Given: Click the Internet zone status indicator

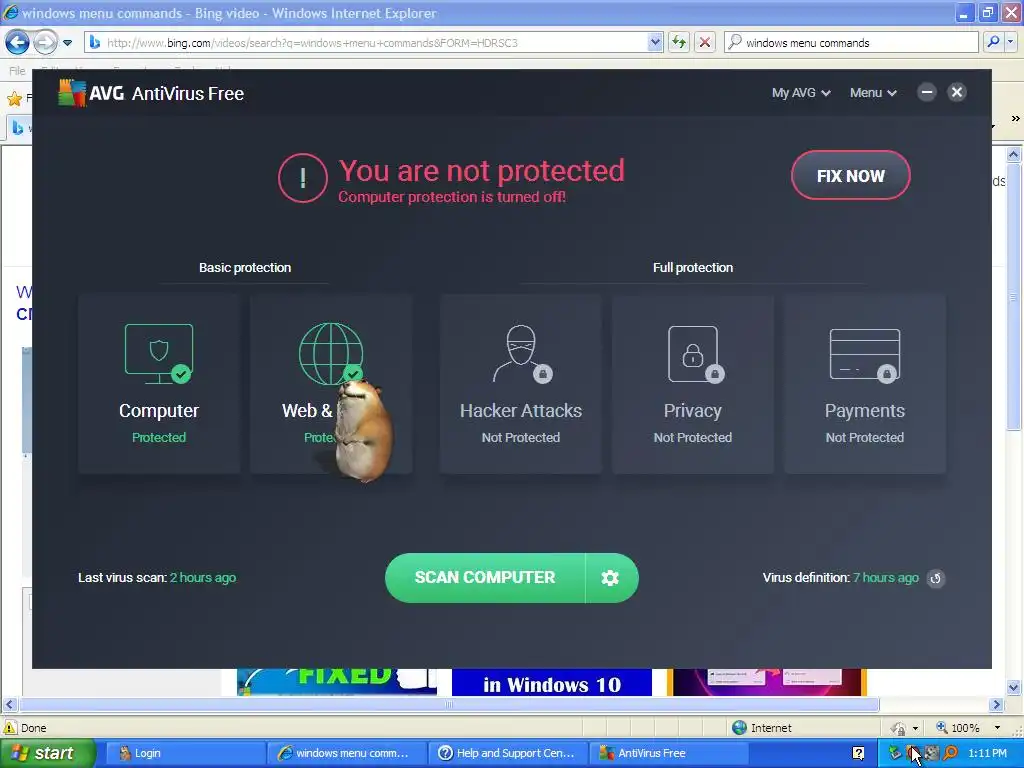Looking at the screenshot, I should (762, 728).
